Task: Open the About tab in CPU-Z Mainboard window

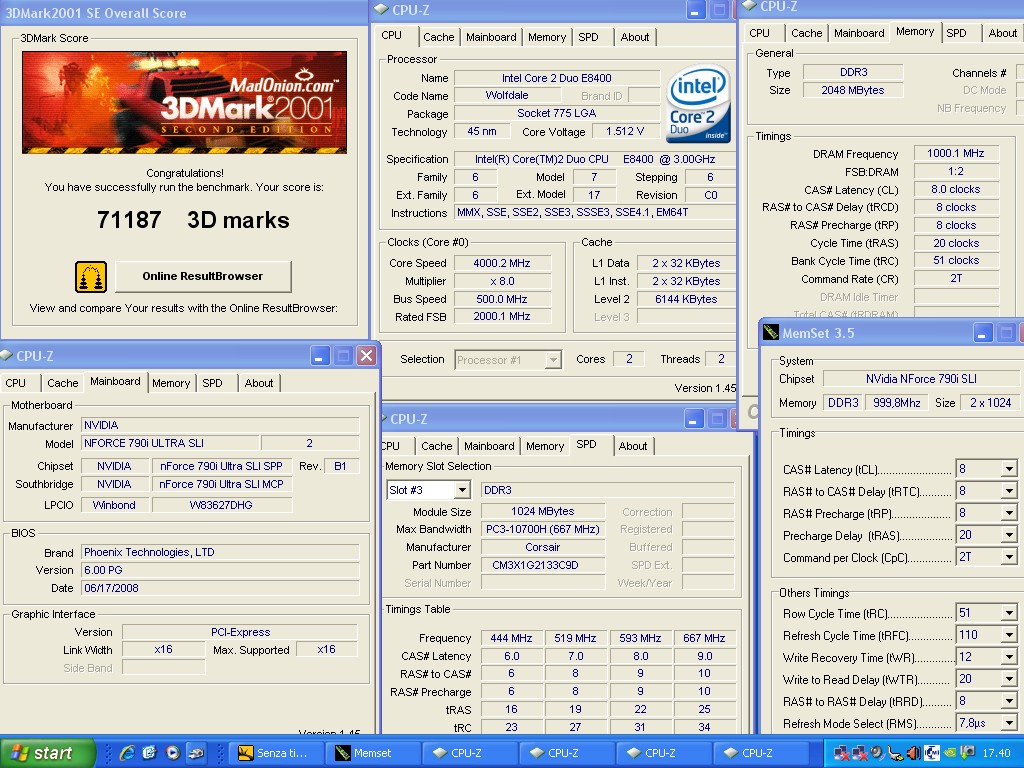Action: pos(259,383)
